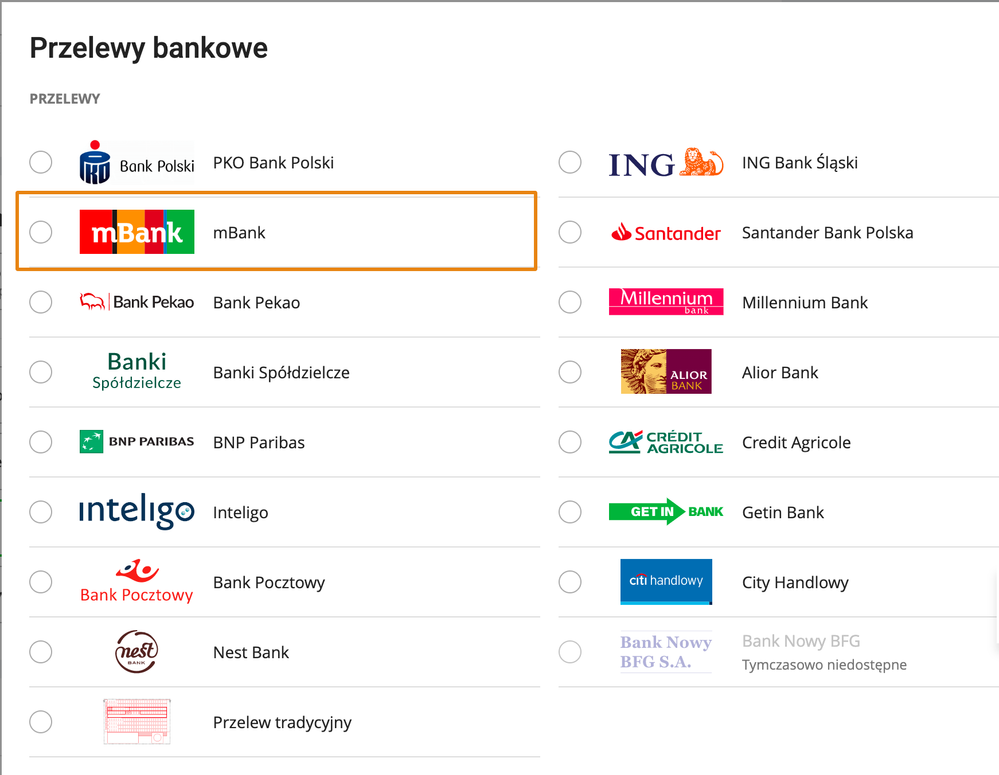This screenshot has width=999, height=775.
Task: Click the Santander flame logo
Action: (x=666, y=233)
